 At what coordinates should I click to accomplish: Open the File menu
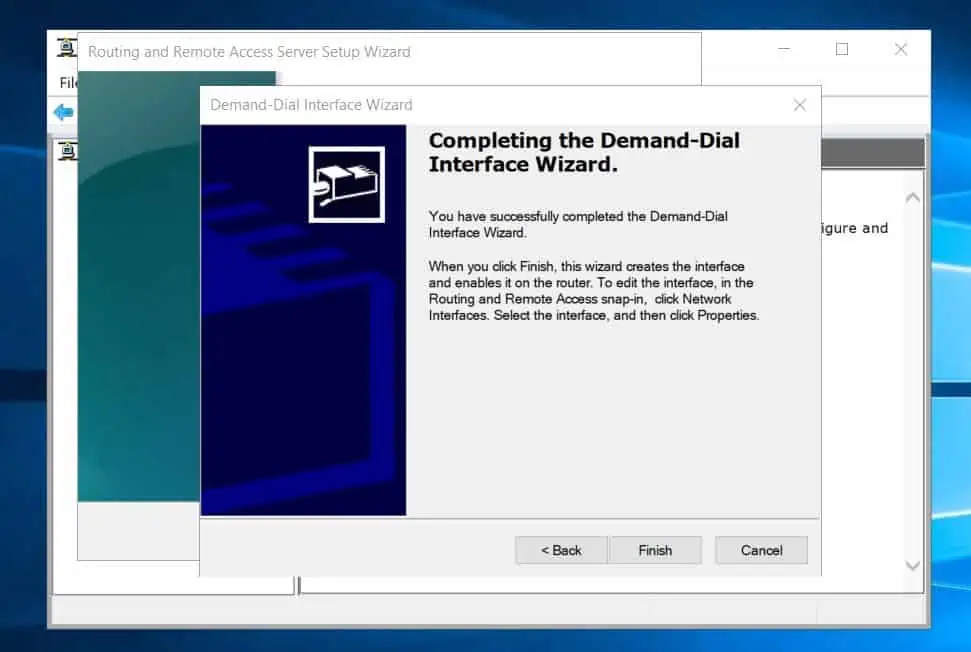click(67, 83)
